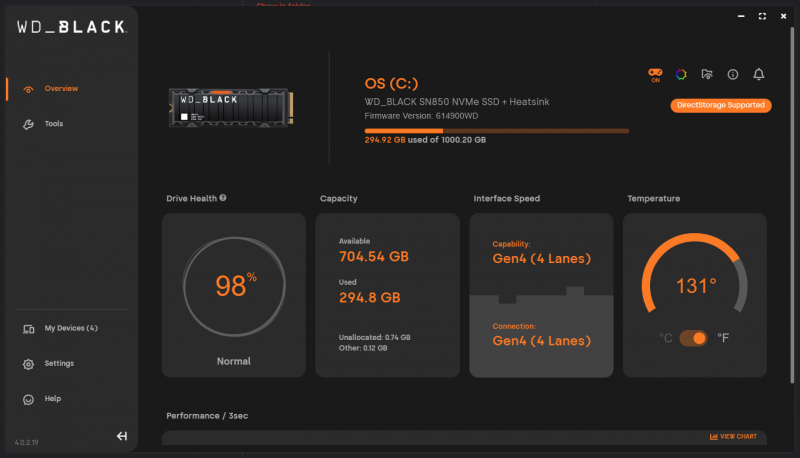Open notifications bell

pos(758,74)
